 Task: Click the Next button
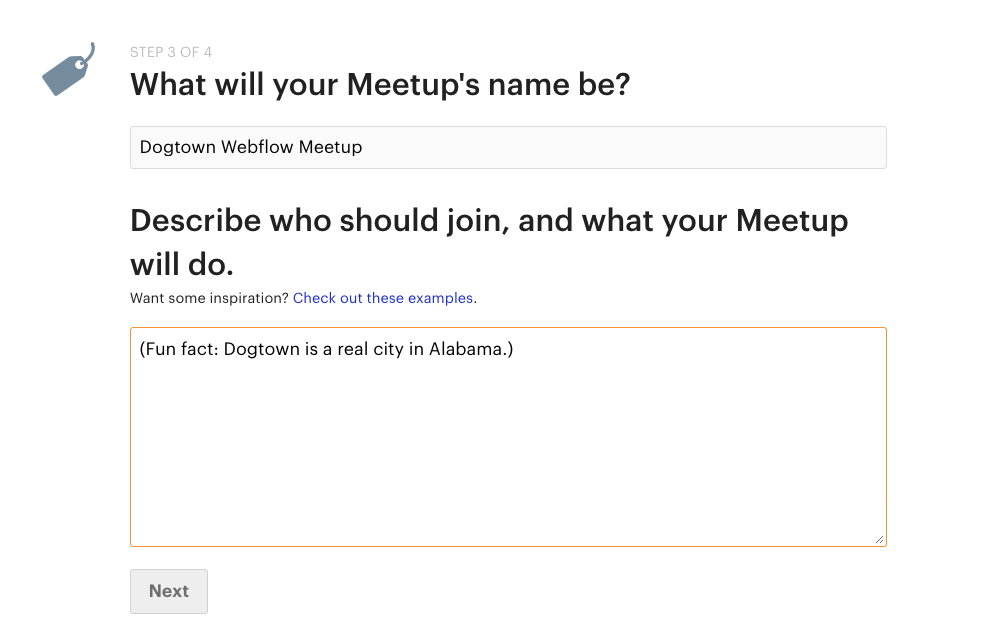169,591
